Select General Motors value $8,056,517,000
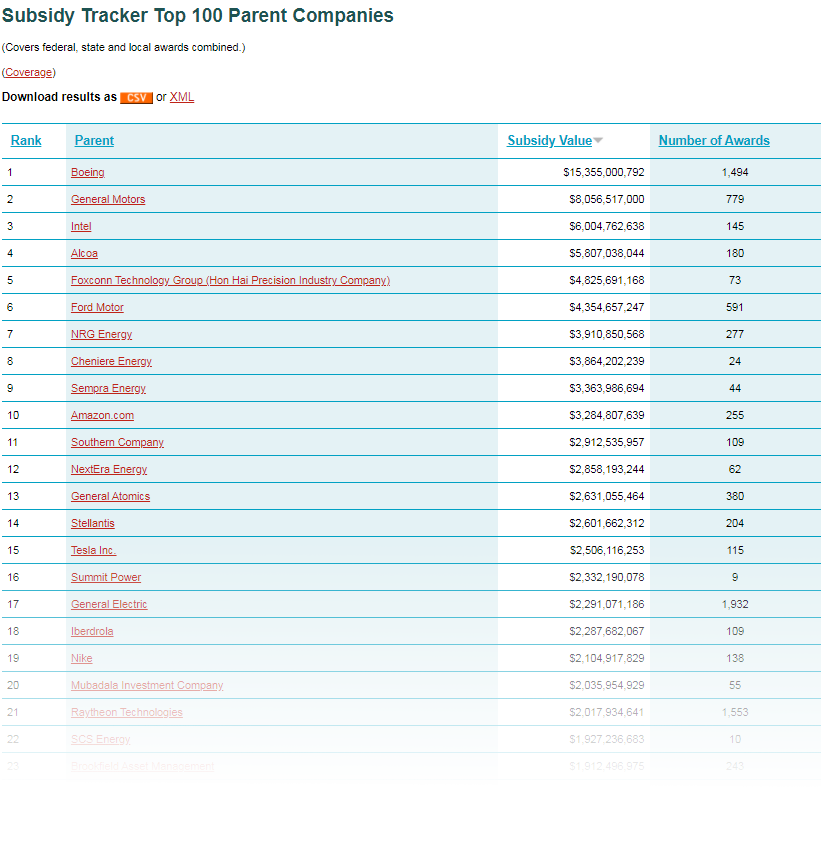Image resolution: width=824 pixels, height=853 pixels. coord(606,199)
